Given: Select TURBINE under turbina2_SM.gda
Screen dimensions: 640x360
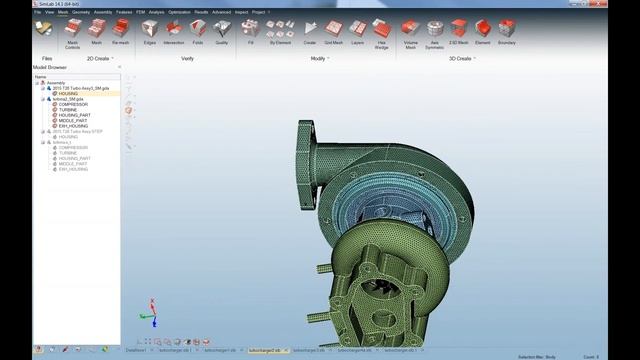Looking at the screenshot, I should click(x=68, y=110).
